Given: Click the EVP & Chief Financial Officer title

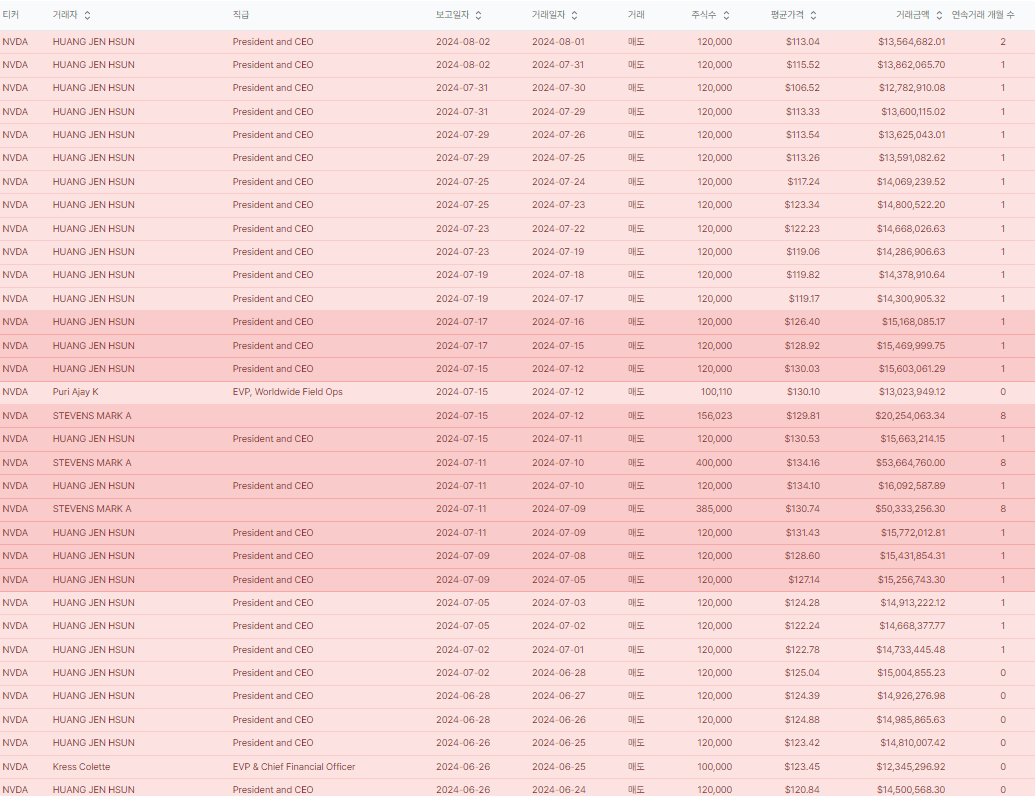Looking at the screenshot, I should (x=294, y=767).
